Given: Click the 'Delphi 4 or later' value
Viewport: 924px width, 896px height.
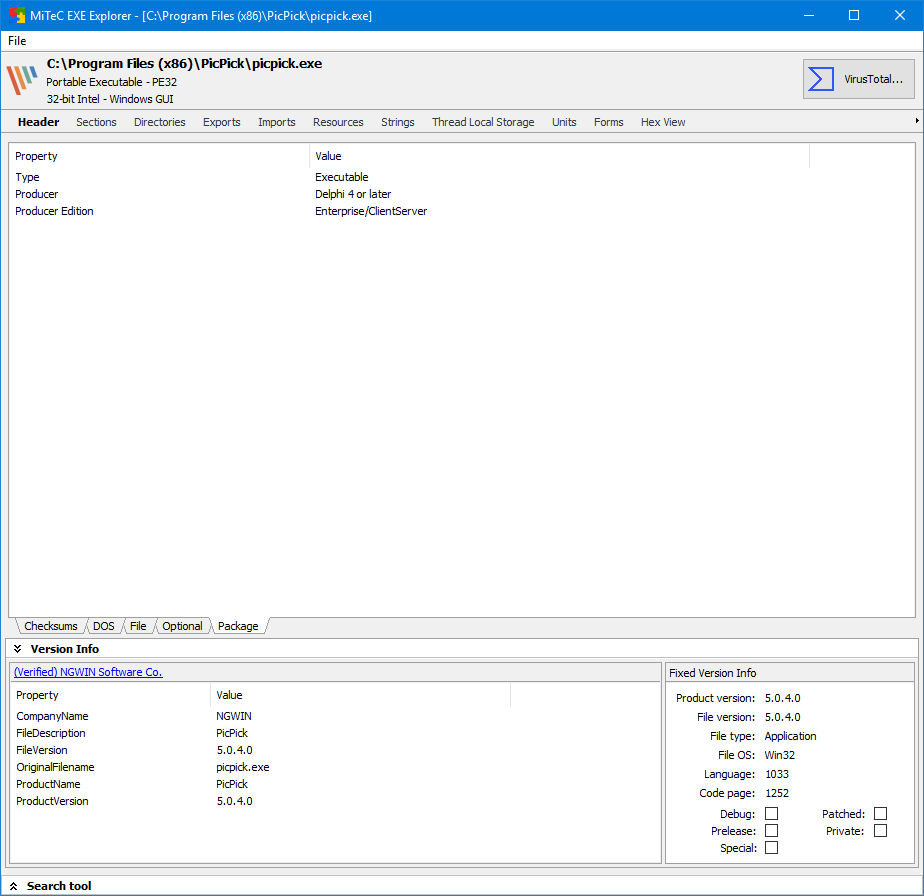Looking at the screenshot, I should pyautogui.click(x=353, y=194).
